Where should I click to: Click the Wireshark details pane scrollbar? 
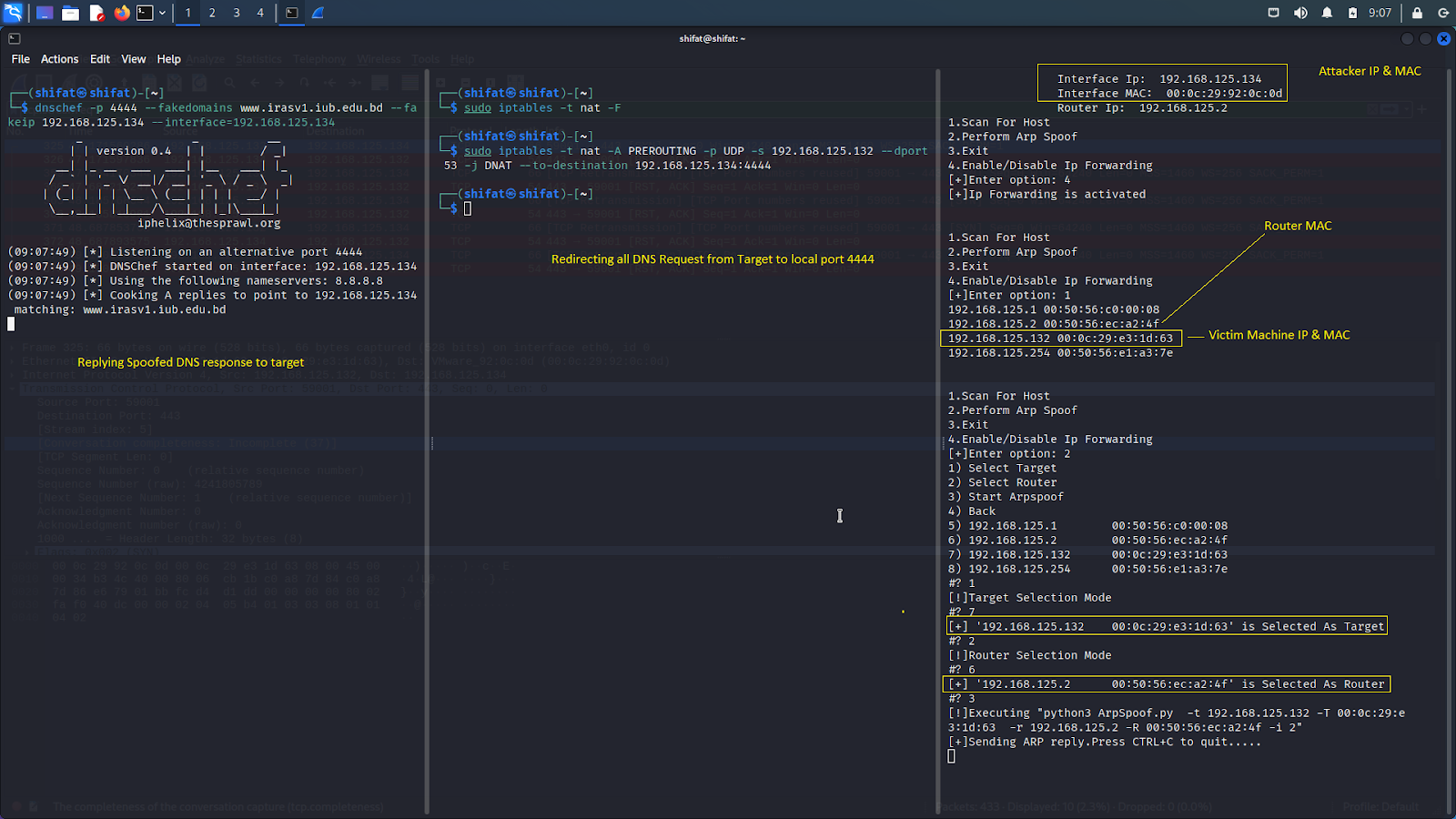428,442
